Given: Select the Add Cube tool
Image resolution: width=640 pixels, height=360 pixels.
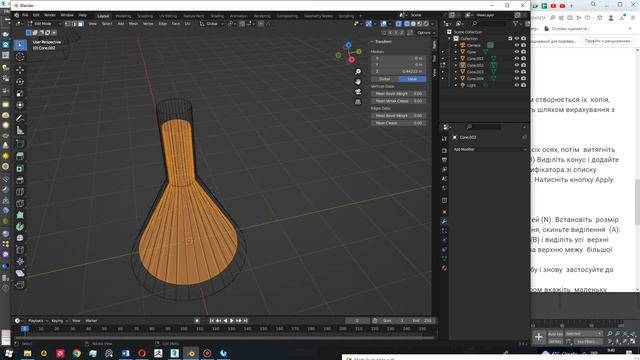Looking at the screenshot, I should pos(20,144).
